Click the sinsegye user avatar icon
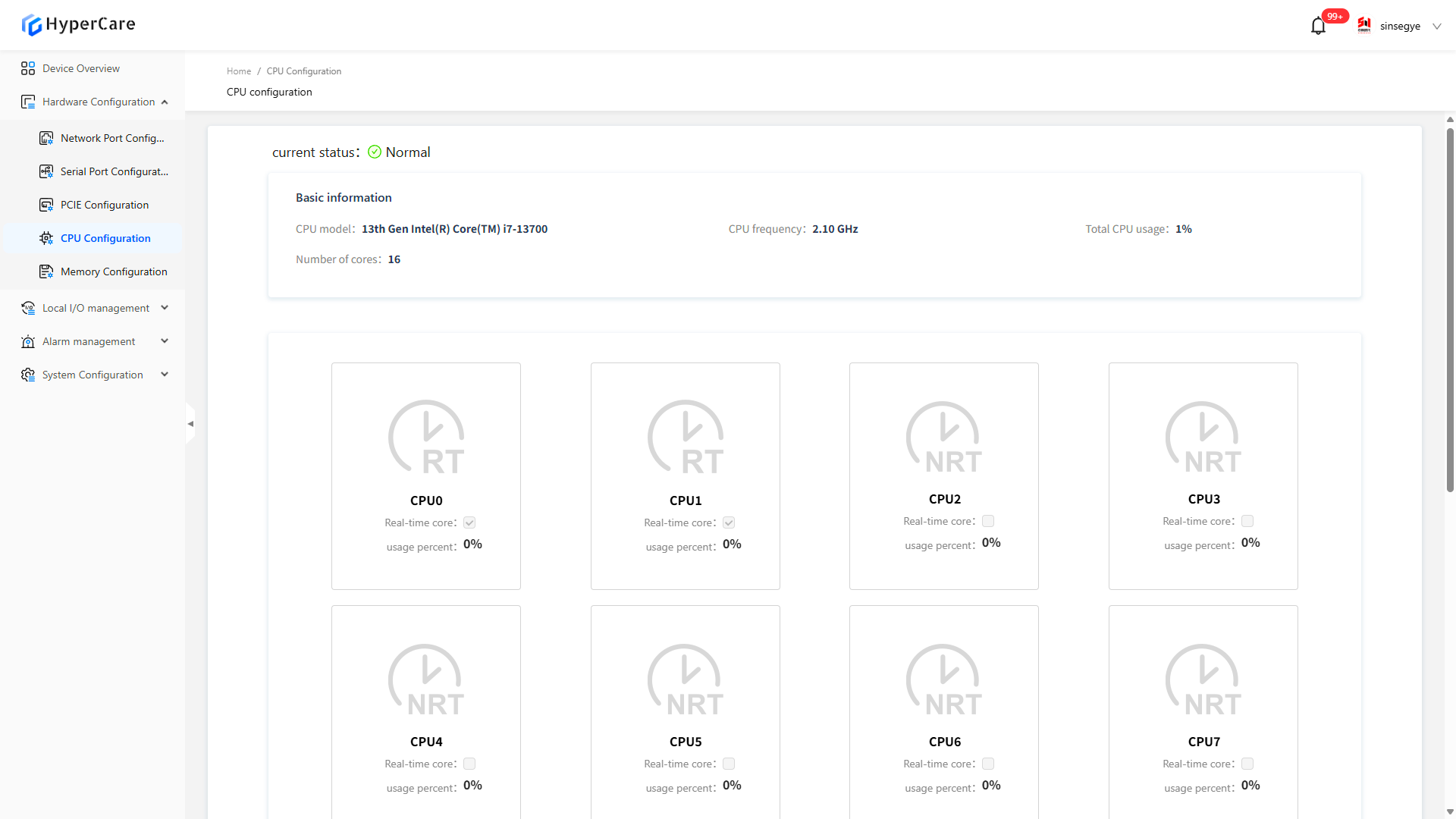The width and height of the screenshot is (1456, 819). (1364, 26)
